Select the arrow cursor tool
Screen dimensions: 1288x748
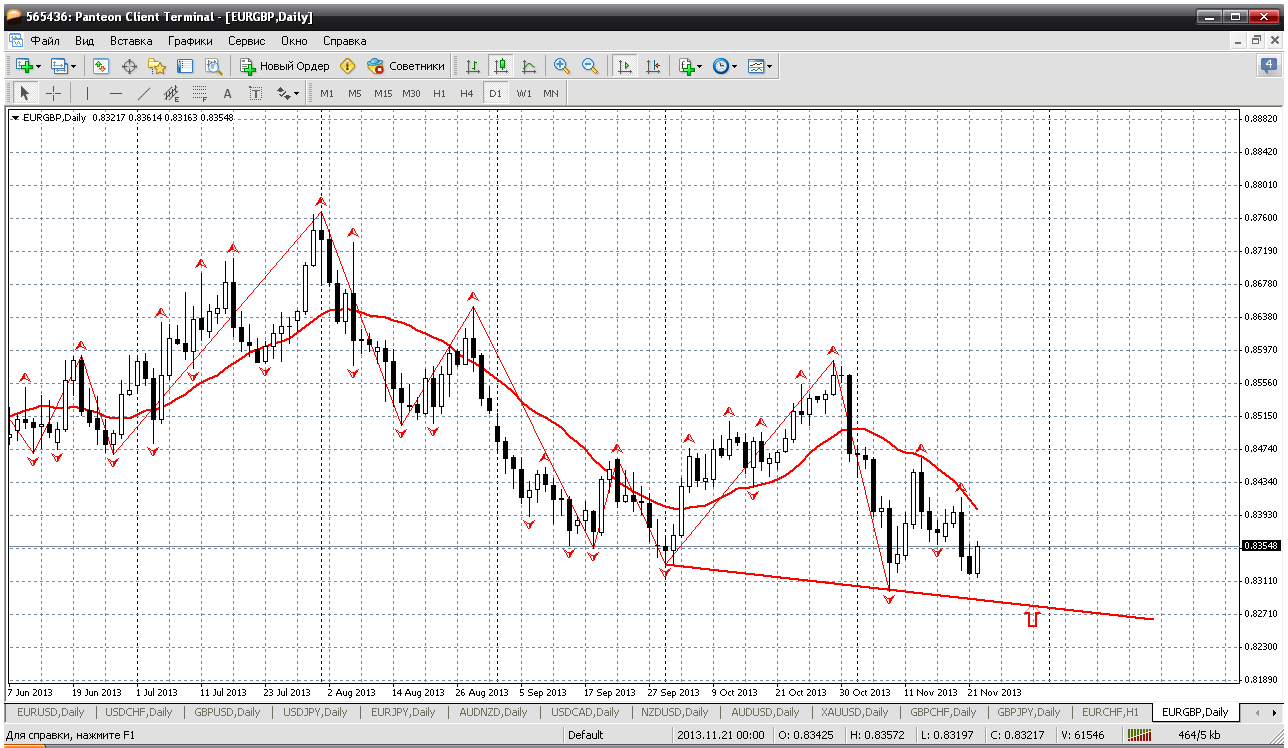26,93
